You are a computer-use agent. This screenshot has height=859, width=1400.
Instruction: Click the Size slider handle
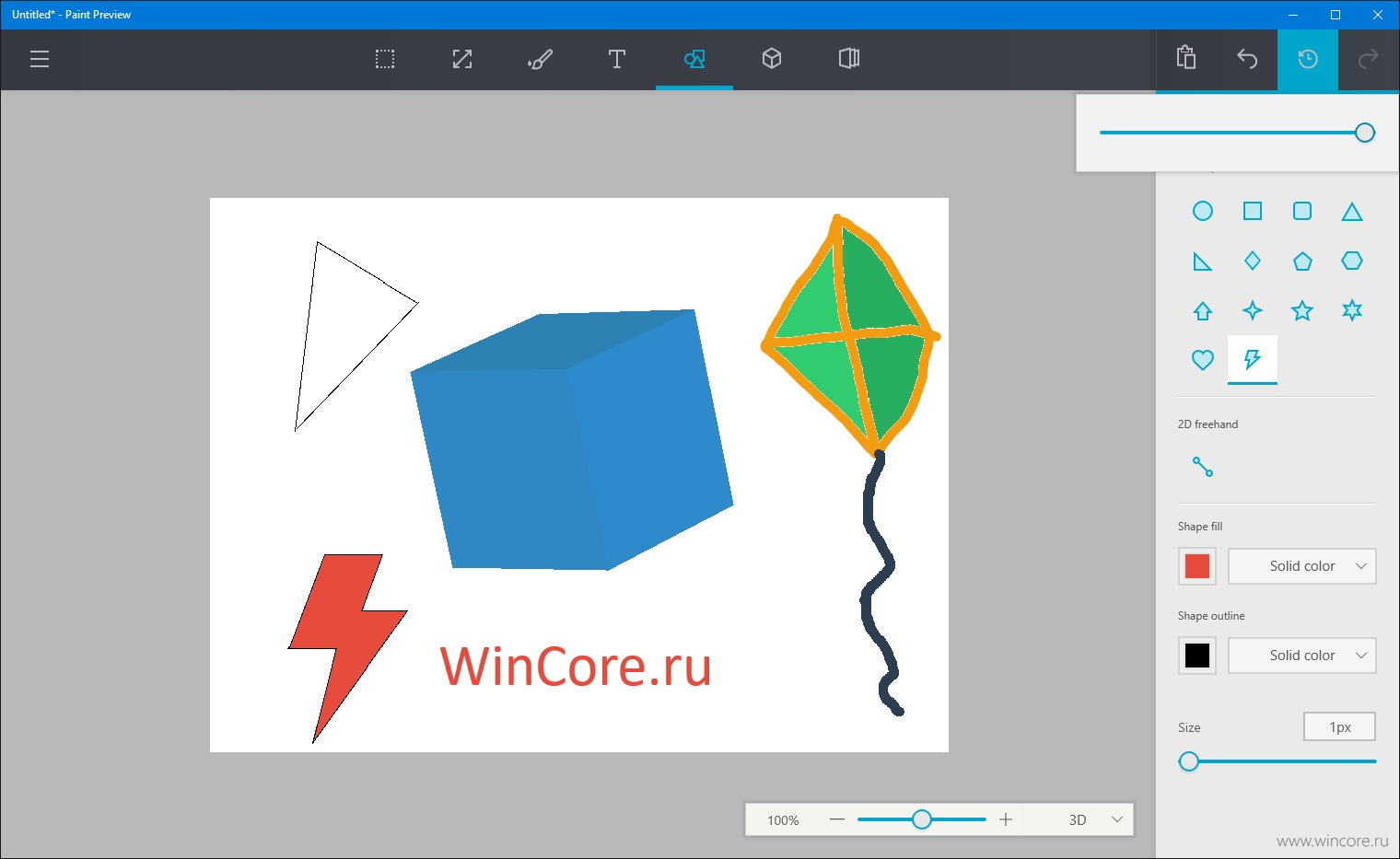(x=1189, y=761)
